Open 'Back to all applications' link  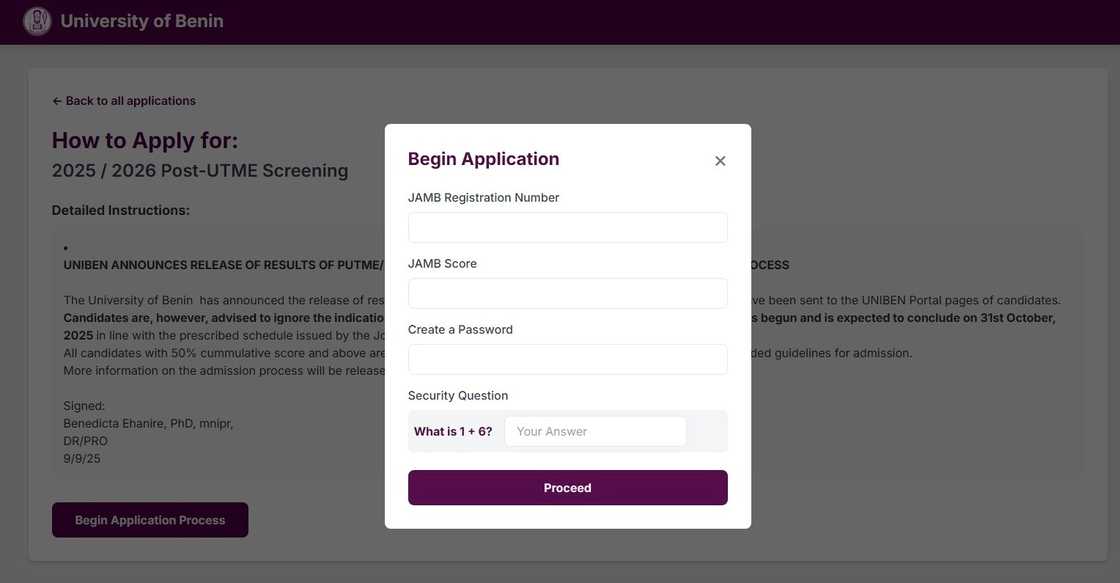pyautogui.click(x=124, y=99)
